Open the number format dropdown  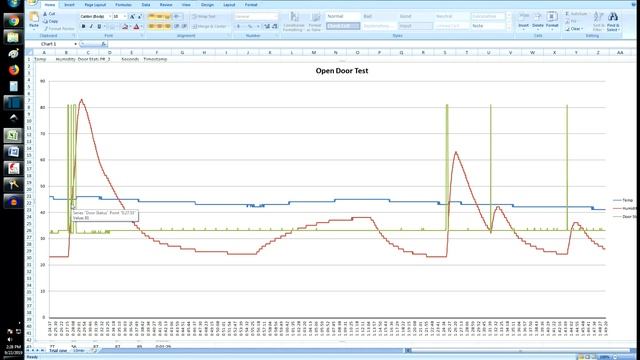(276, 16)
